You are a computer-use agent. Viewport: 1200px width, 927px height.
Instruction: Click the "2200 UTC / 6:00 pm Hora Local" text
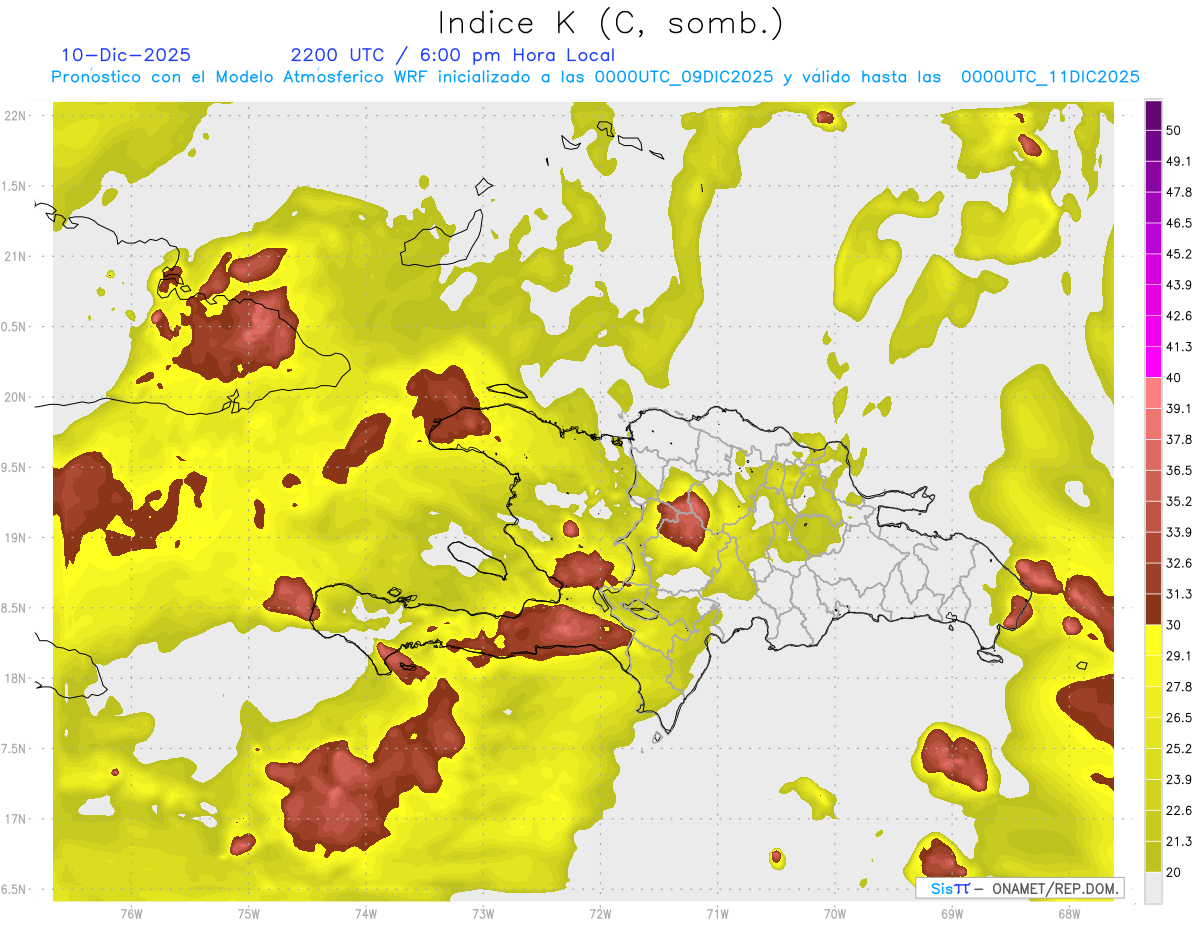[452, 55]
